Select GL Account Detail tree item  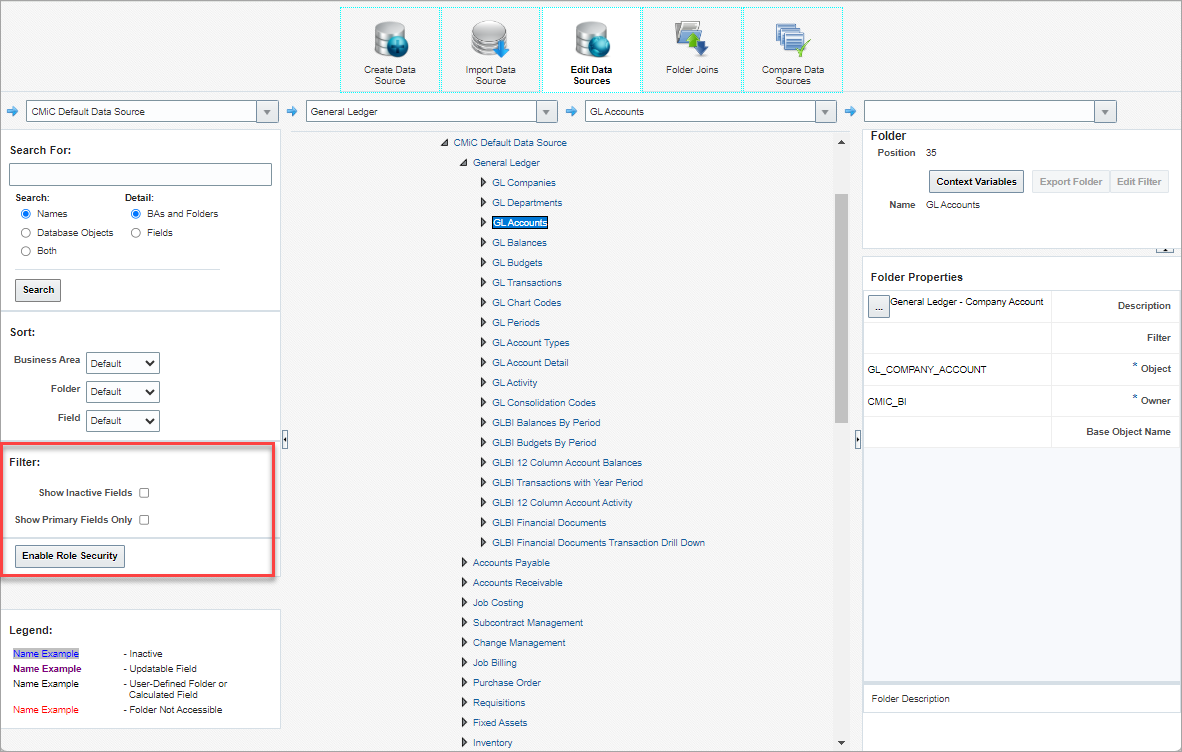530,362
